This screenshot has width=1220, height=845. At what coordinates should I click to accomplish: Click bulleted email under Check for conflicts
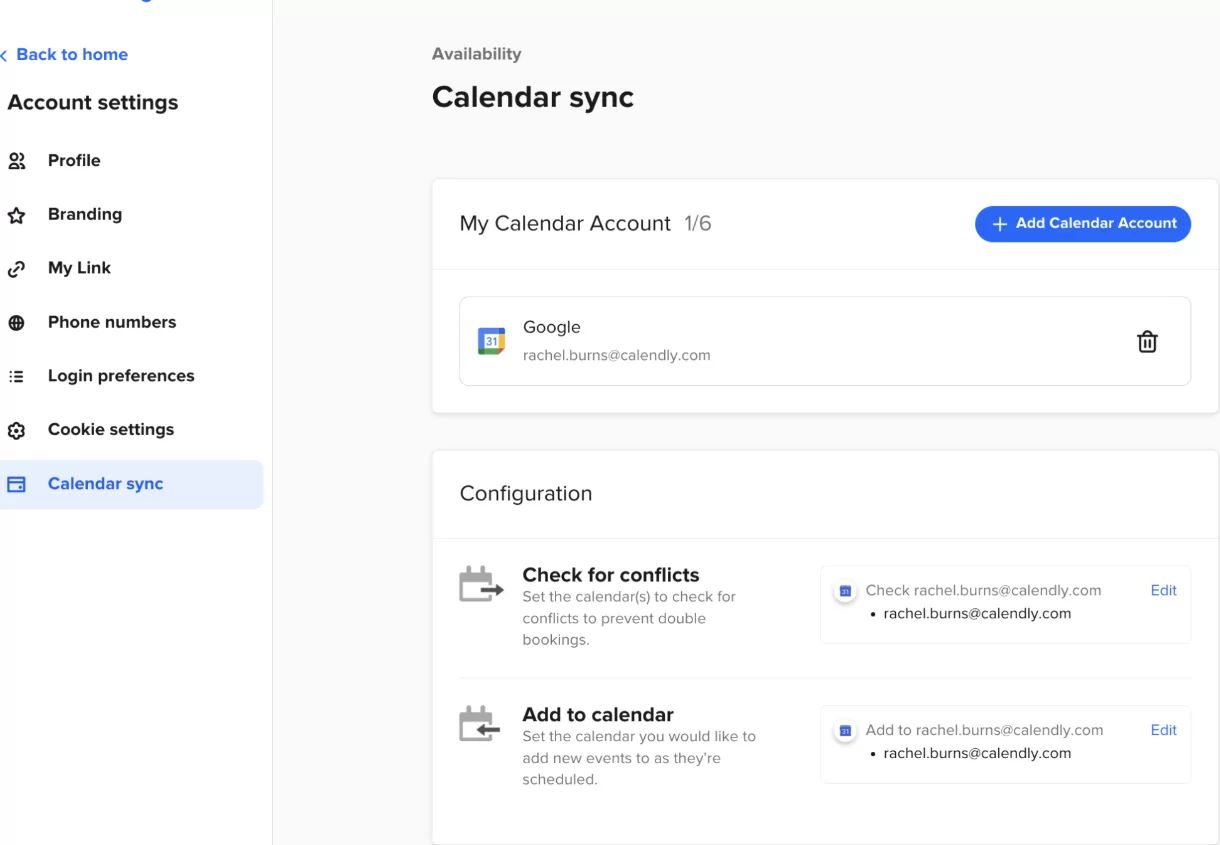coord(977,614)
